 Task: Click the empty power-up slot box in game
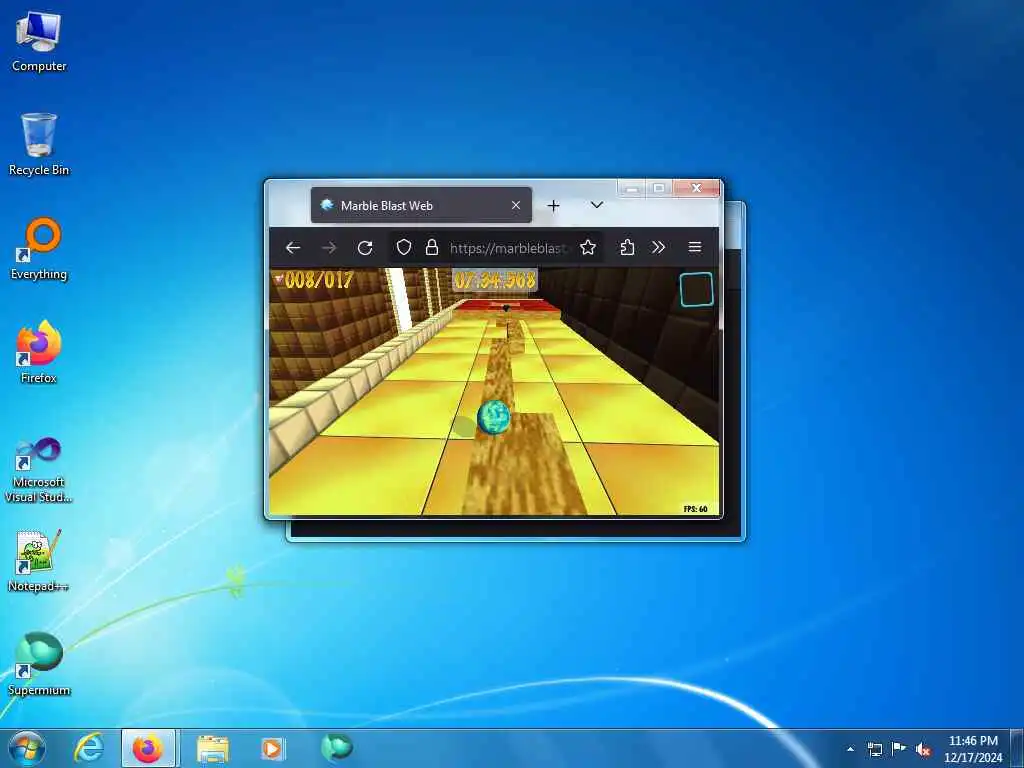point(696,289)
